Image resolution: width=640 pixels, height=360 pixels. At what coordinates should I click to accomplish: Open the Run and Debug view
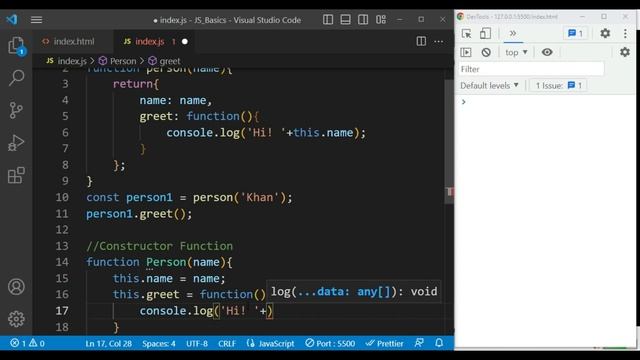click(16, 143)
